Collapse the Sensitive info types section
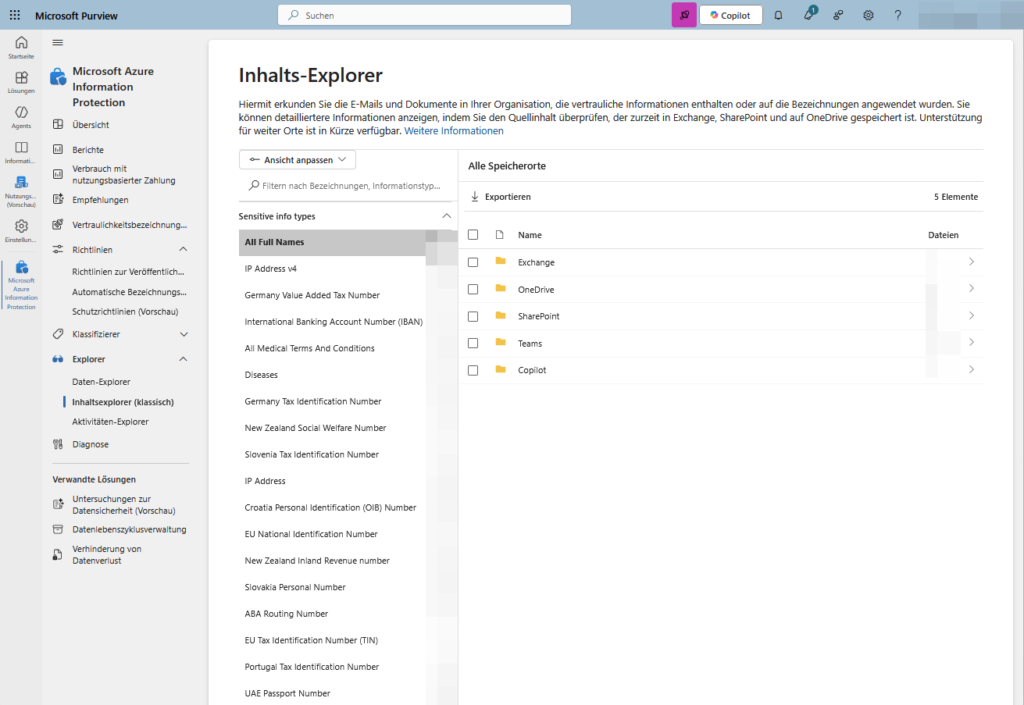This screenshot has width=1024, height=705. [x=446, y=216]
